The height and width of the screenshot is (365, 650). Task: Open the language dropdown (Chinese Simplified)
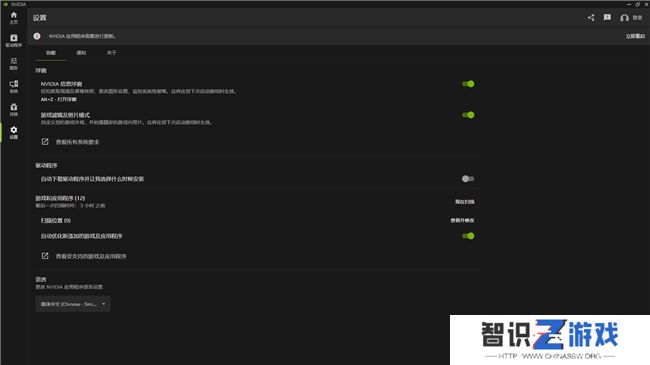pos(73,304)
